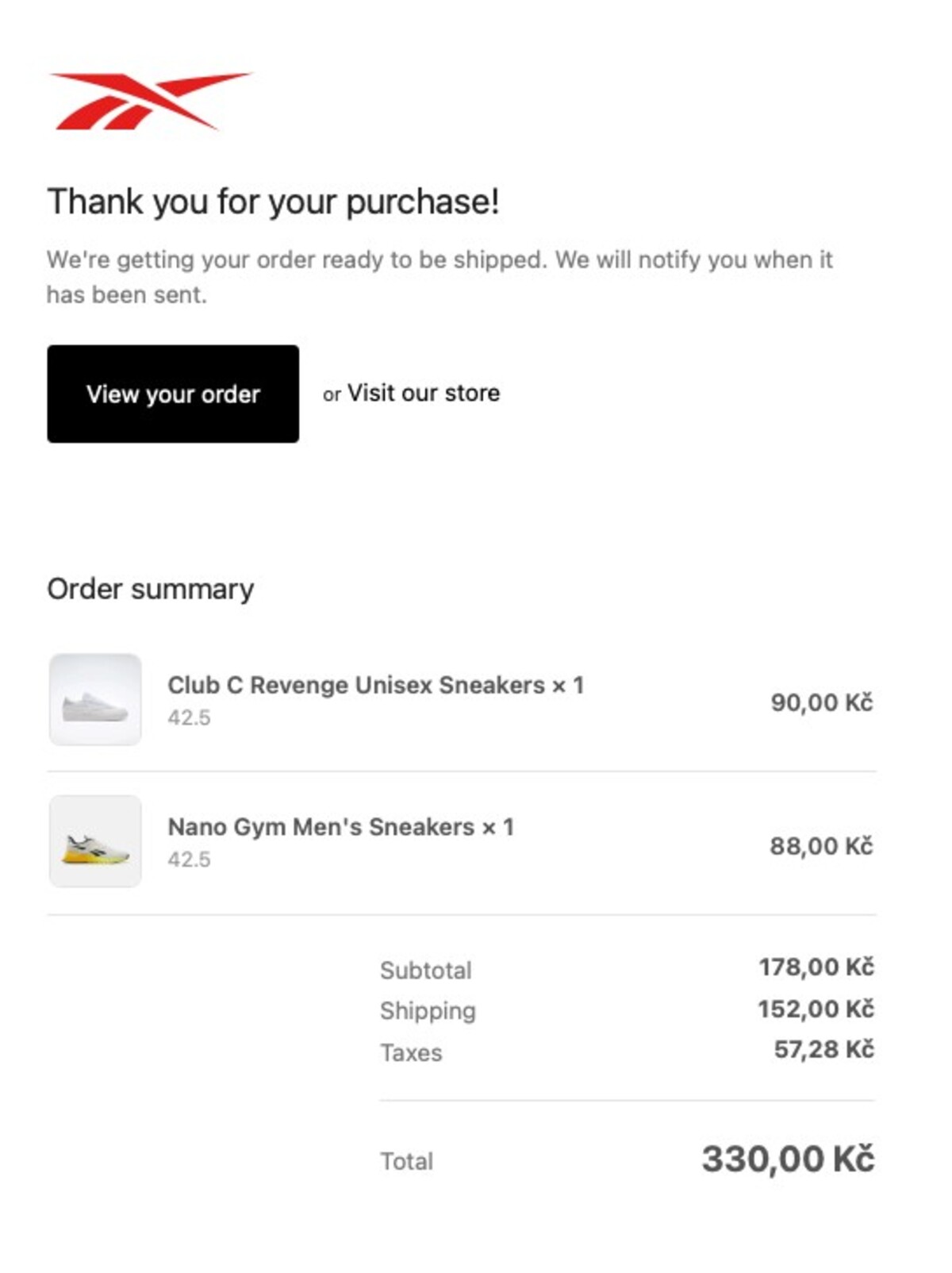Viewport: 952px width, 1273px height.
Task: Click the Nano Gym sneaker thumbnail
Action: [95, 842]
